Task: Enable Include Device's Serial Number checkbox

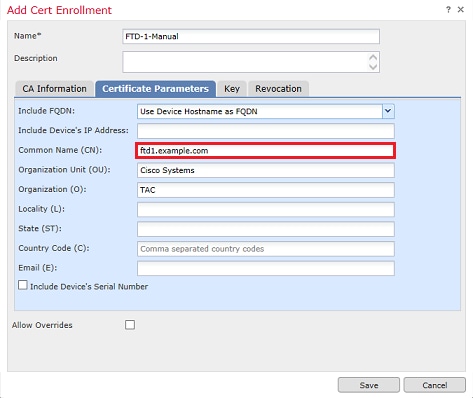Action: click(23, 285)
